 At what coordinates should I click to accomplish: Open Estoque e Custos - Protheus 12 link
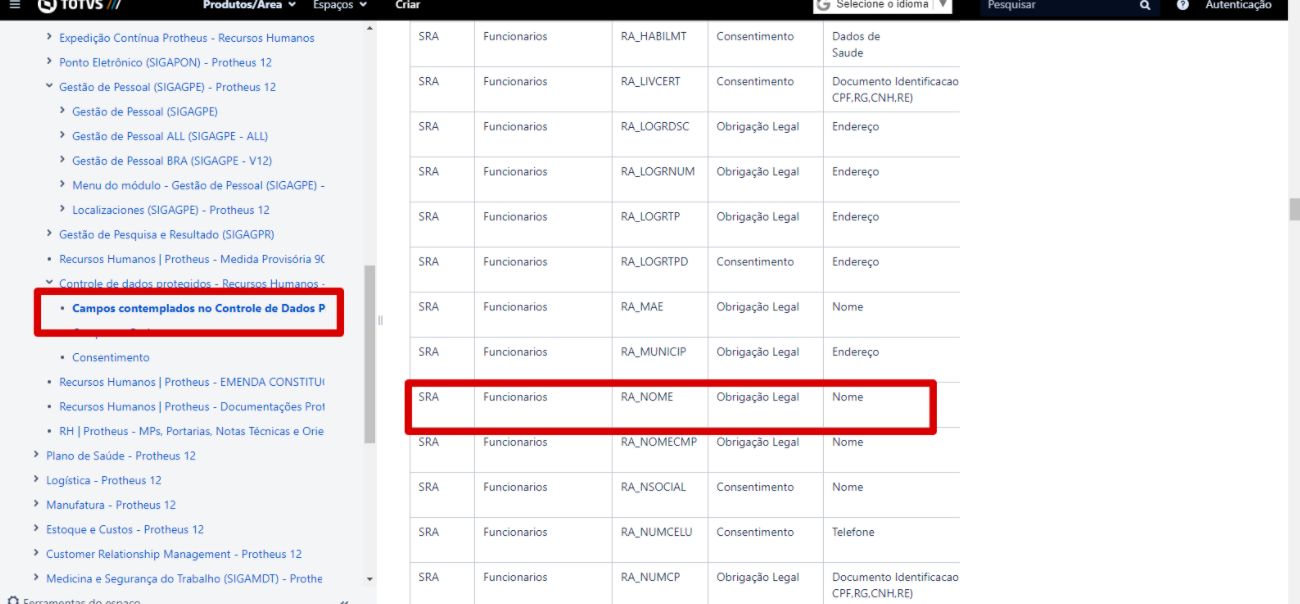(x=125, y=529)
